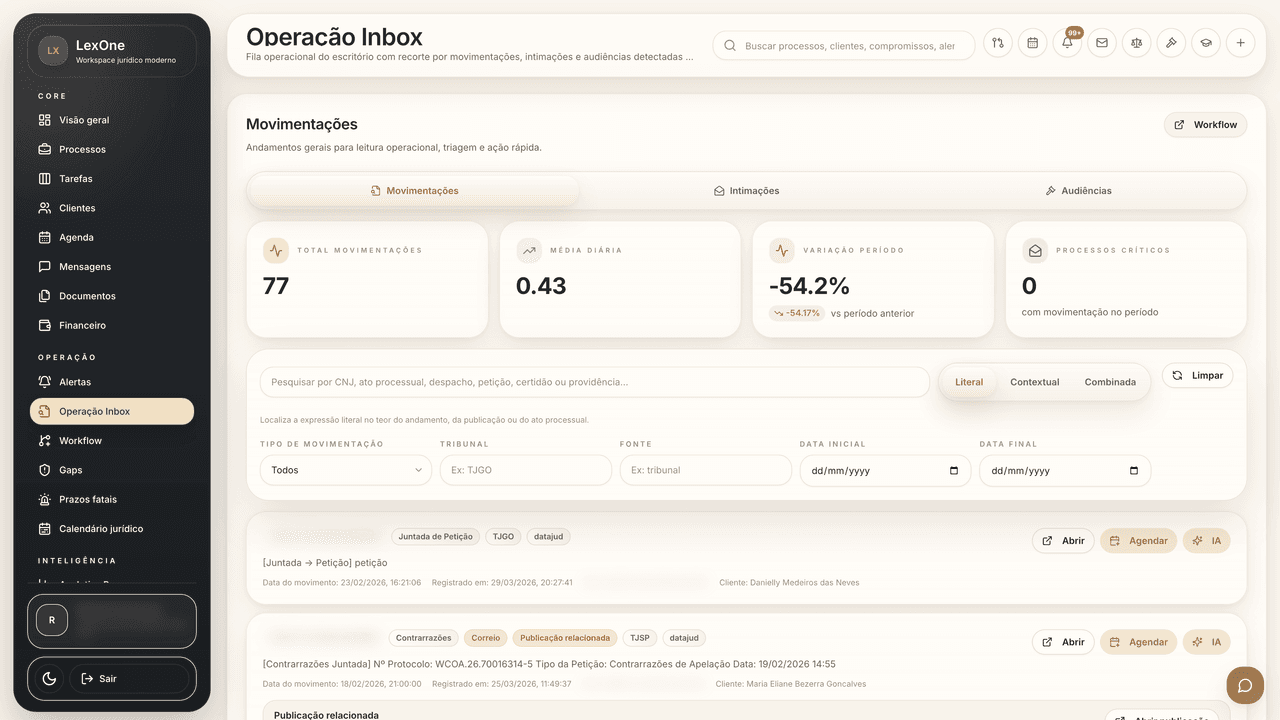This screenshot has width=1280, height=720.
Task: Switch search mode to Contextual
Action: [1034, 382]
